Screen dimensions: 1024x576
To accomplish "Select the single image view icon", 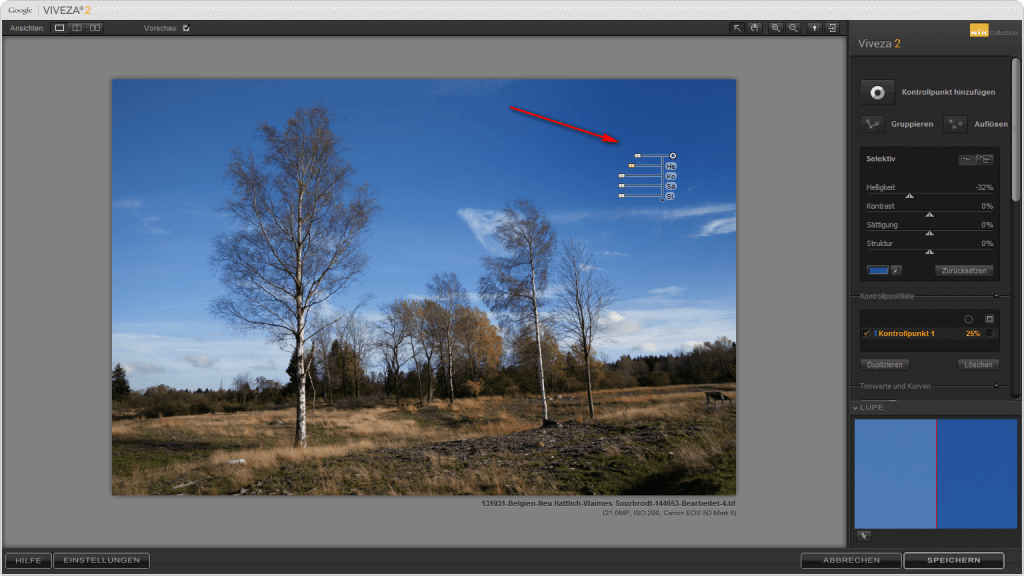I will pos(59,28).
